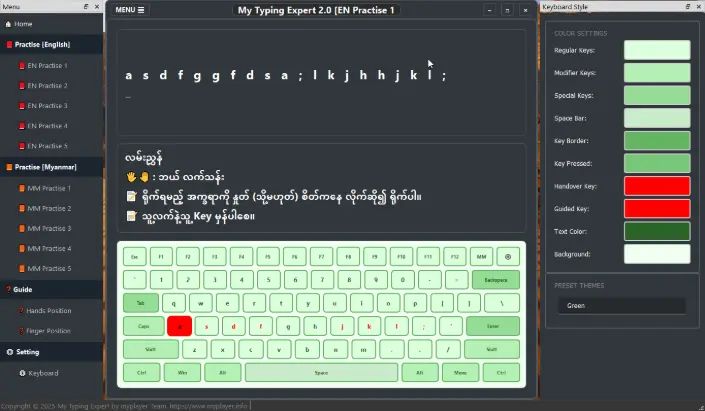The height and width of the screenshot is (411, 705).
Task: Change the Key Pressed color swatch
Action: [657, 163]
